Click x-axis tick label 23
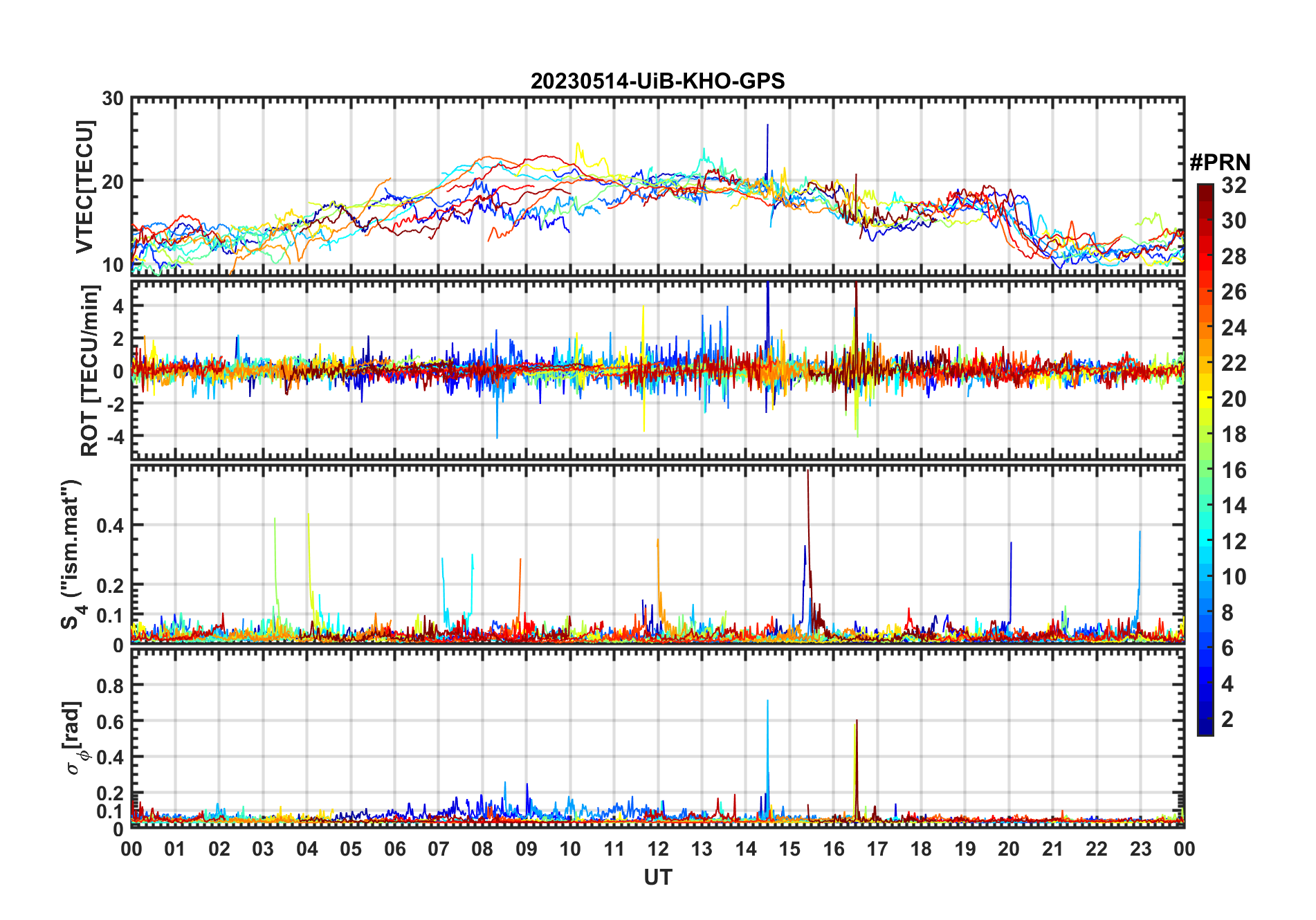This screenshot has width=1316, height=920. click(1140, 849)
